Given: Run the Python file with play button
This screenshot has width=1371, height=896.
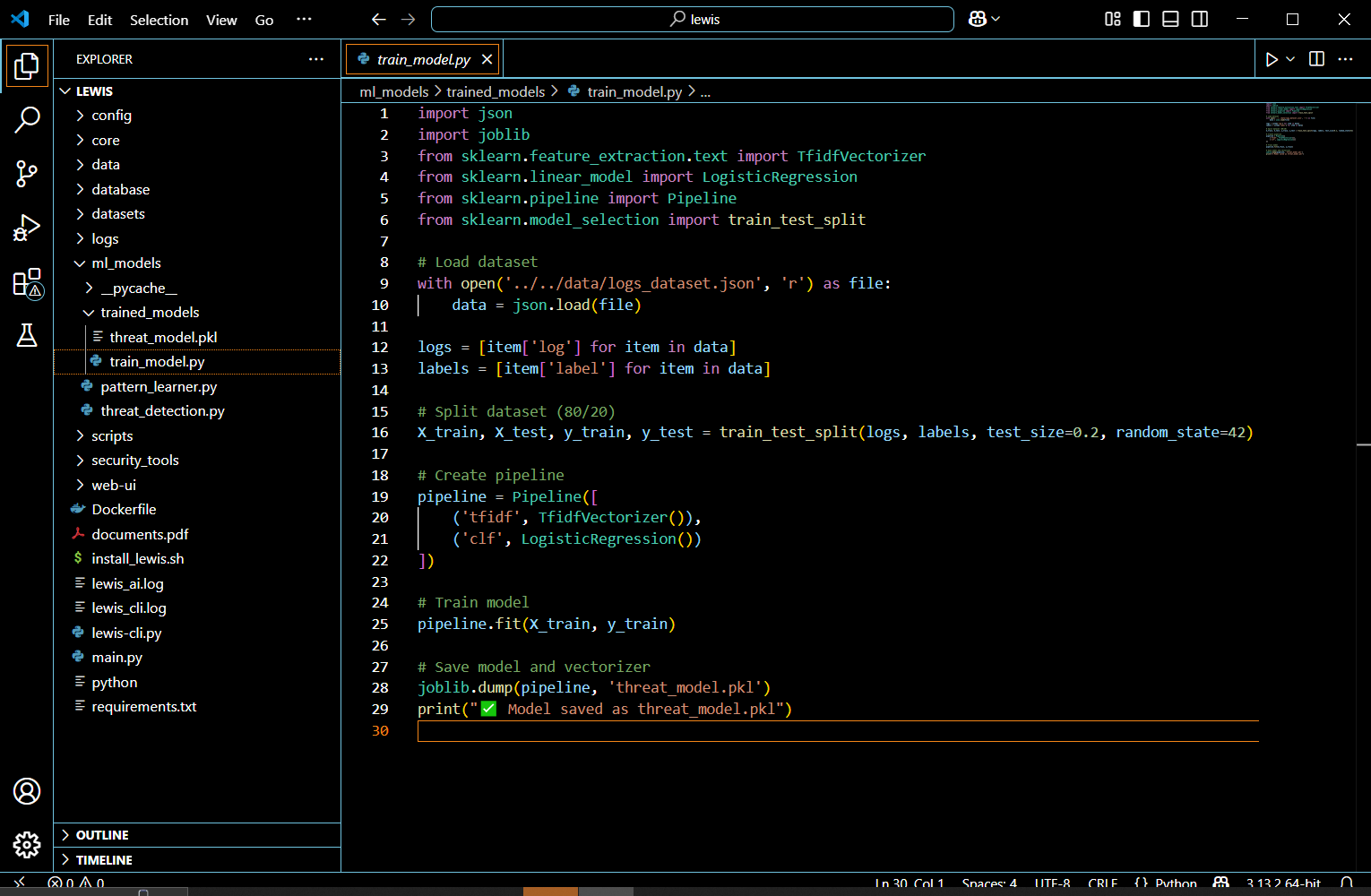Looking at the screenshot, I should click(x=1272, y=59).
